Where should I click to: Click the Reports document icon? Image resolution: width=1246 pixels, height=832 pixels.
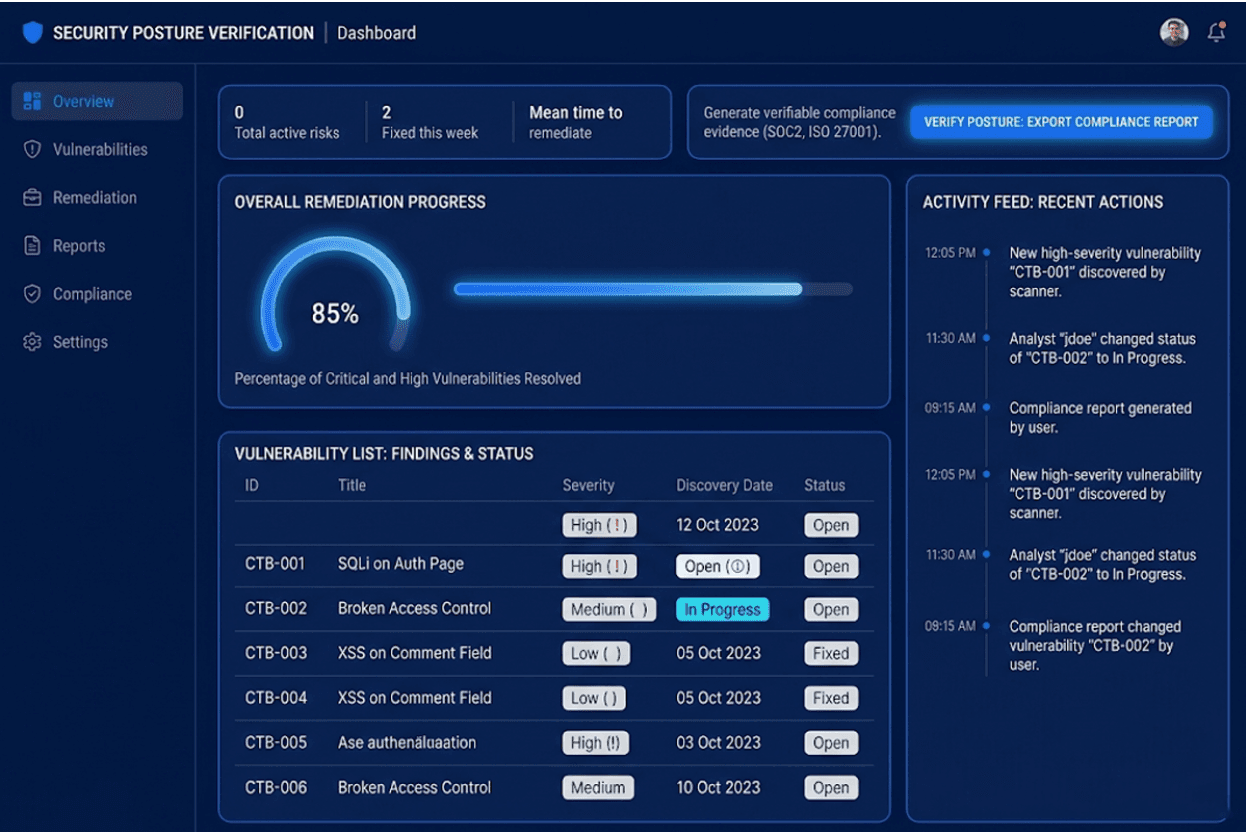(32, 245)
